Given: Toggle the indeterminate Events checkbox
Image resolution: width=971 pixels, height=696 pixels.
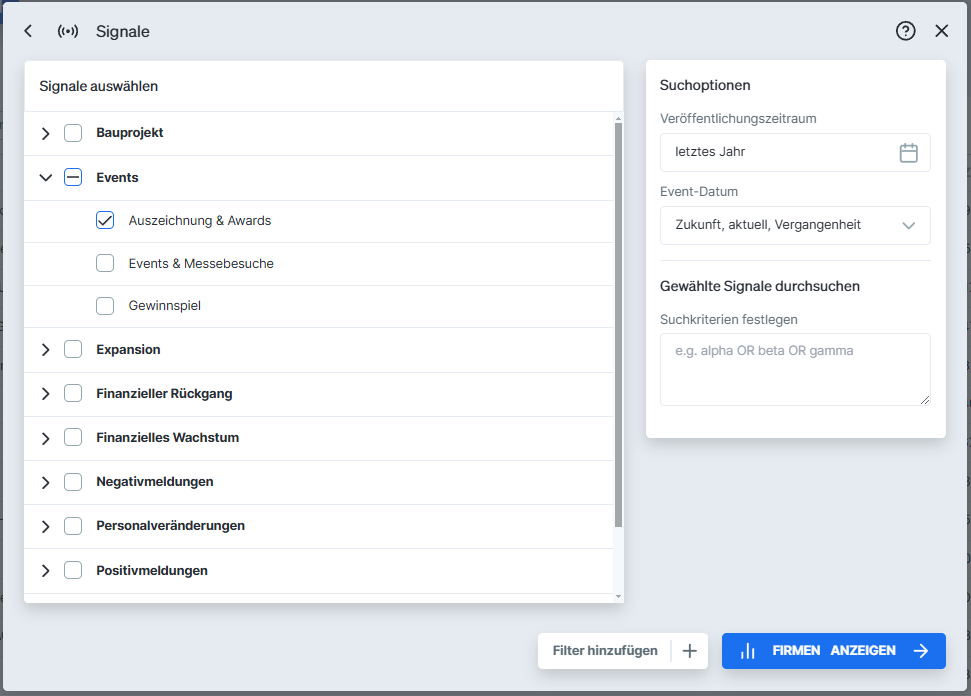Looking at the screenshot, I should (x=73, y=176).
